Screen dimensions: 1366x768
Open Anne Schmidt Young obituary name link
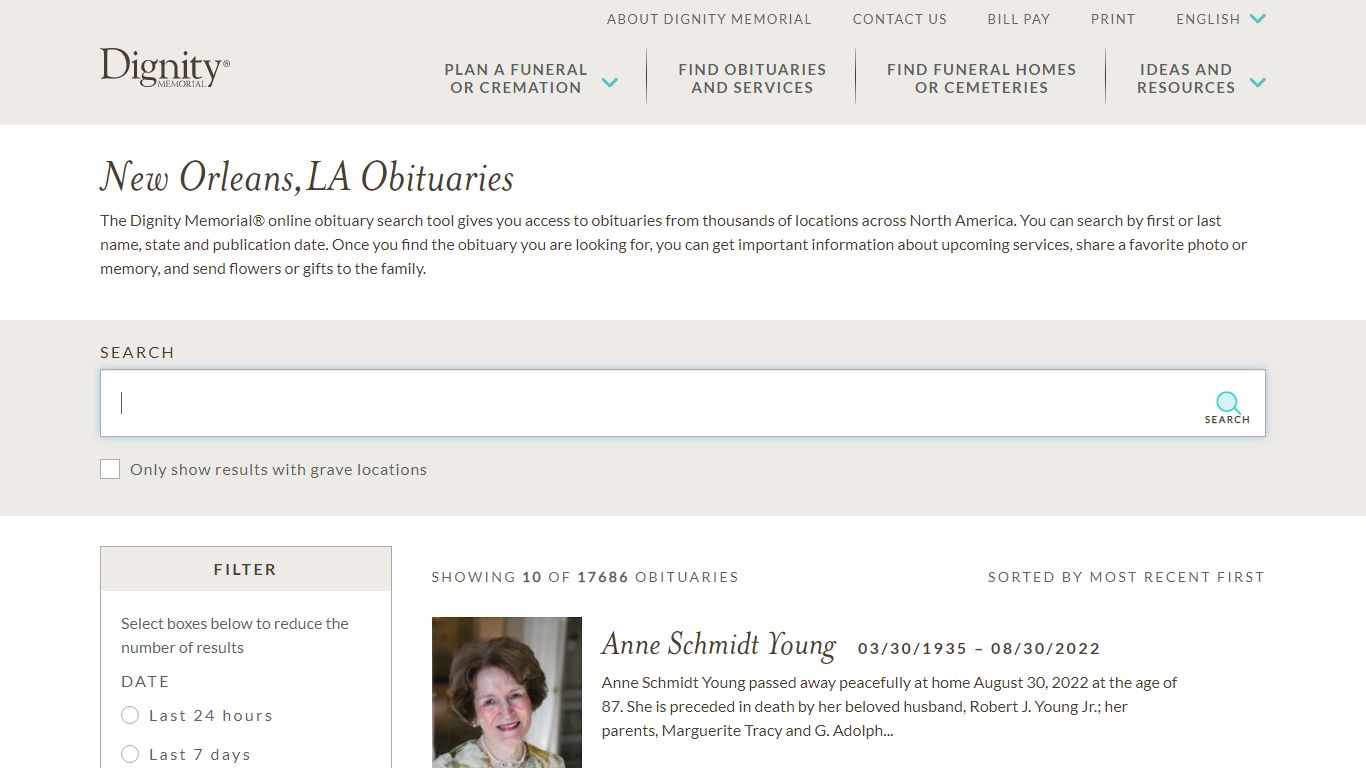point(719,645)
